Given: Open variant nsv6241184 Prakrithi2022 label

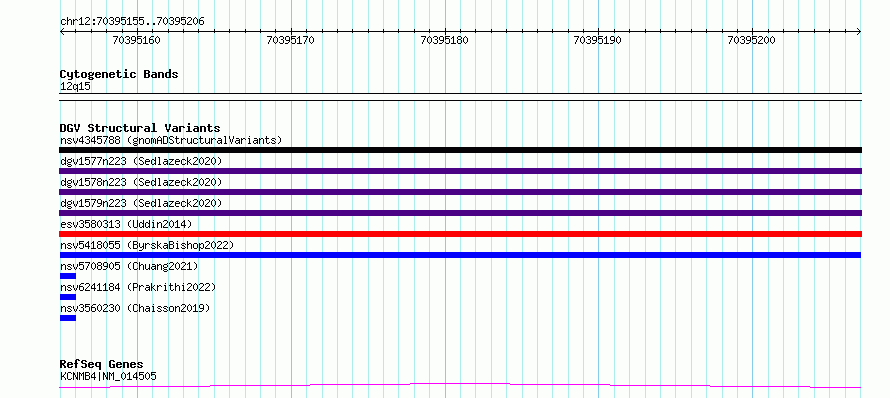Looking at the screenshot, I should [138, 287].
